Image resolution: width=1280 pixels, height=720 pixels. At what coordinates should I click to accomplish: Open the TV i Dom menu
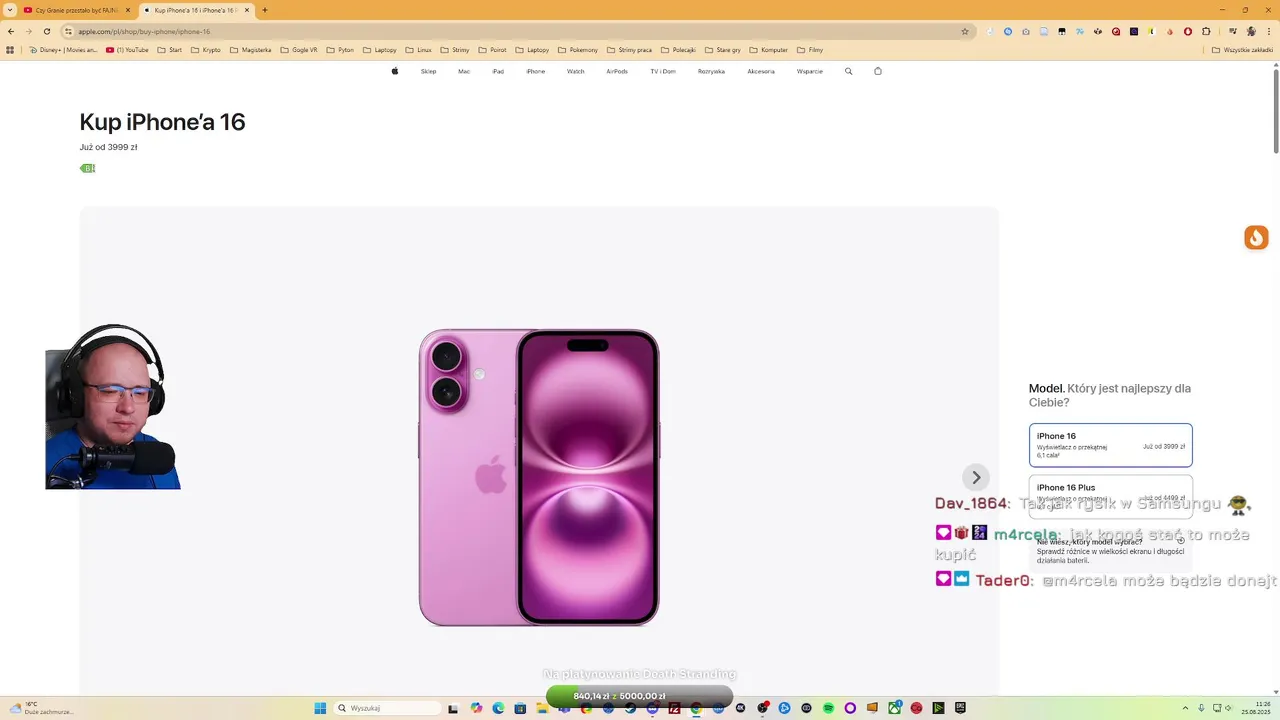[663, 71]
